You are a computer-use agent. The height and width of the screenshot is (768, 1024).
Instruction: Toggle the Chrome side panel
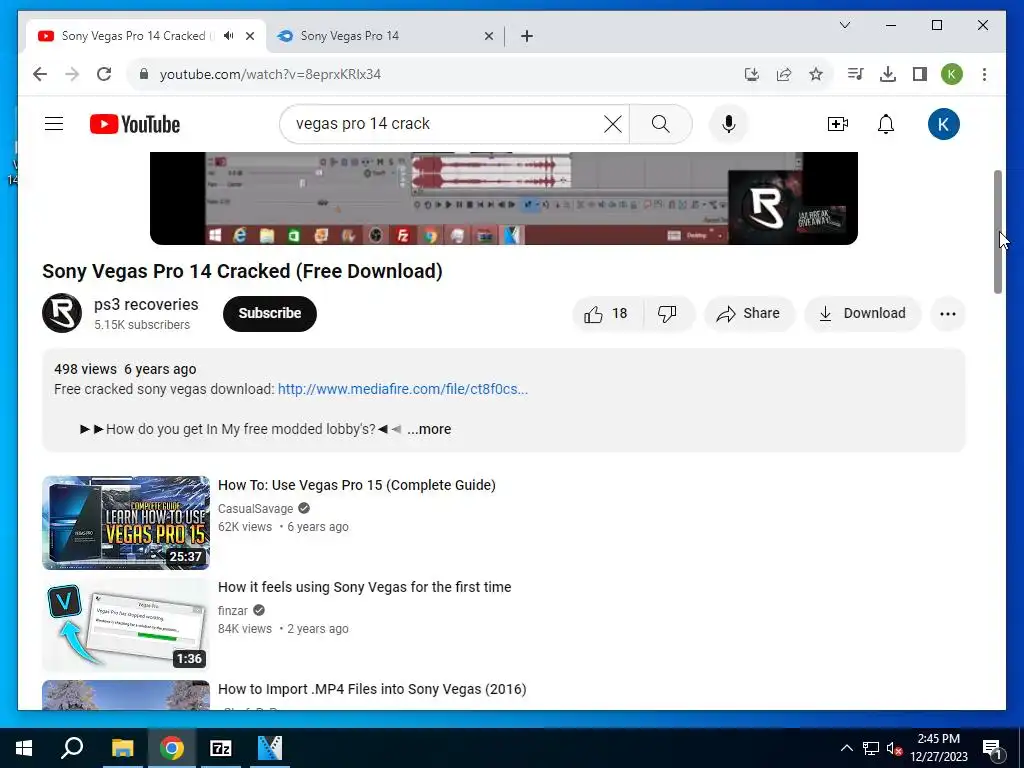click(x=920, y=74)
